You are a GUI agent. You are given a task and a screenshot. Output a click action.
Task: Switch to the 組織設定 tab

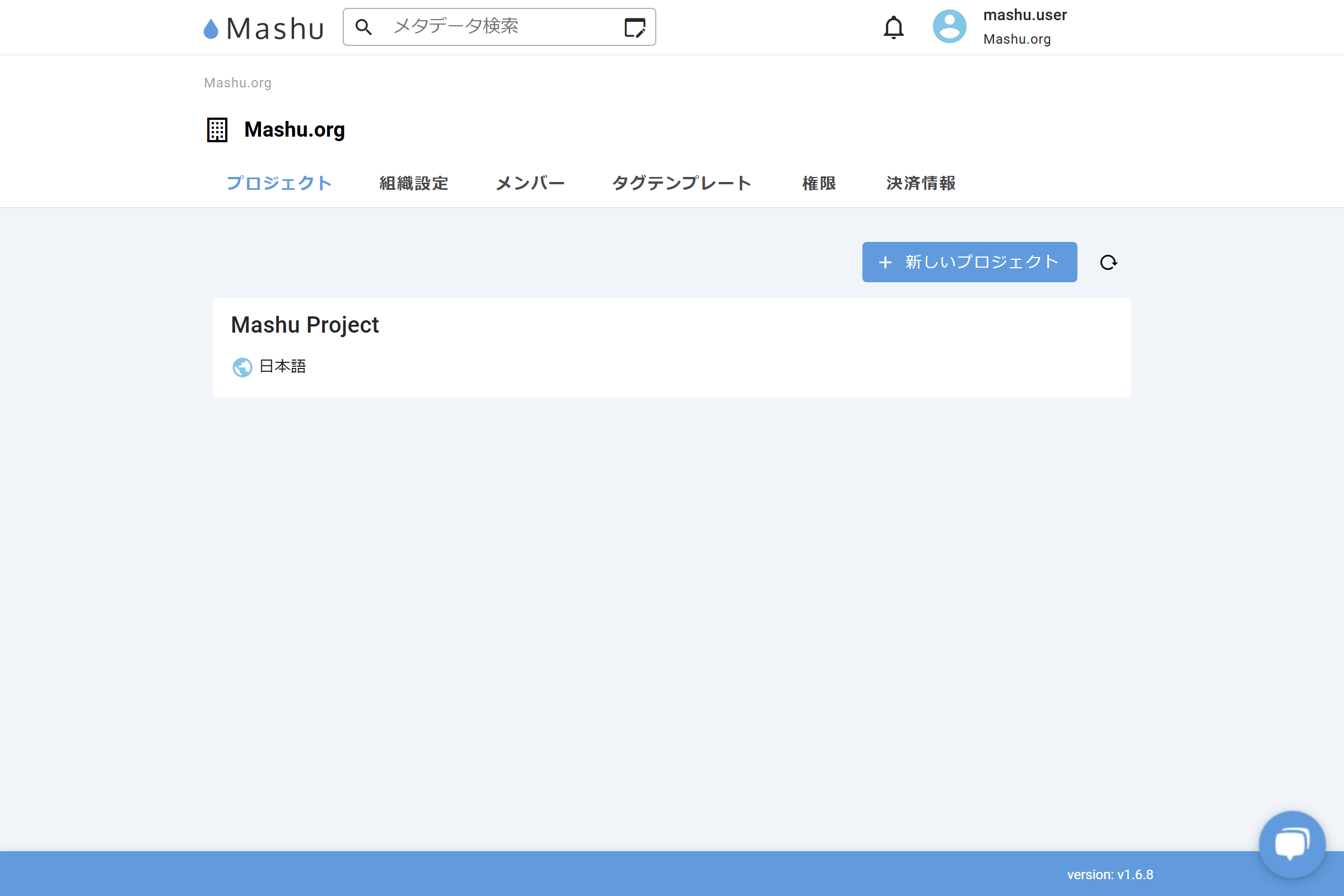coord(414,184)
